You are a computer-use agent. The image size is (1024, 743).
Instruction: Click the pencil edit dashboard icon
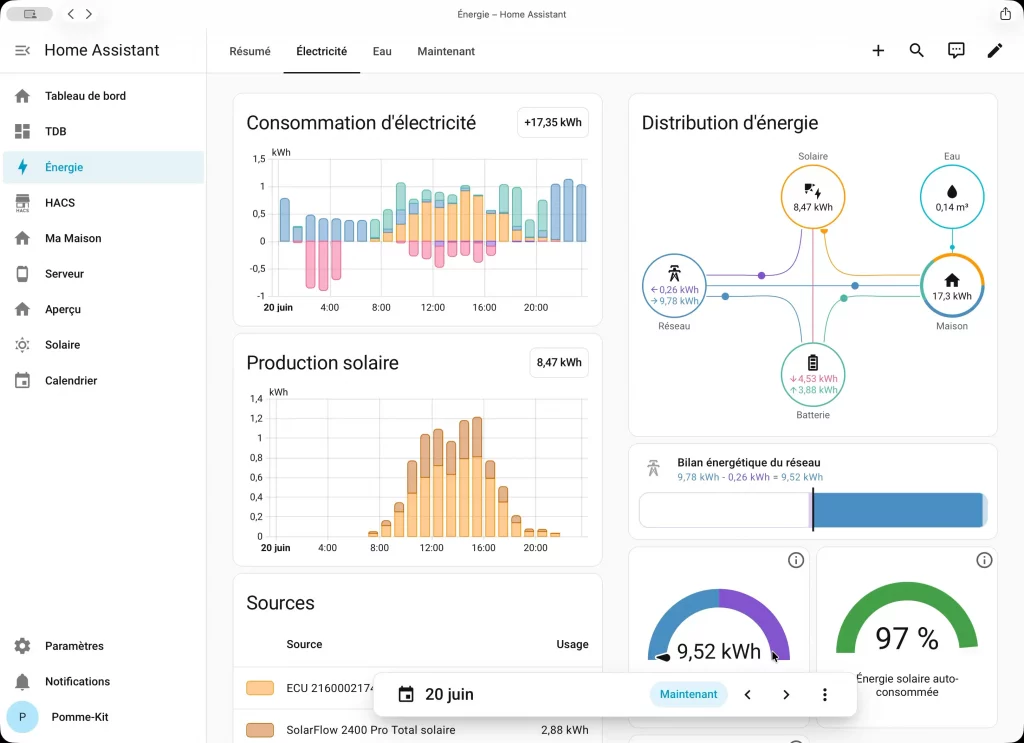(995, 50)
